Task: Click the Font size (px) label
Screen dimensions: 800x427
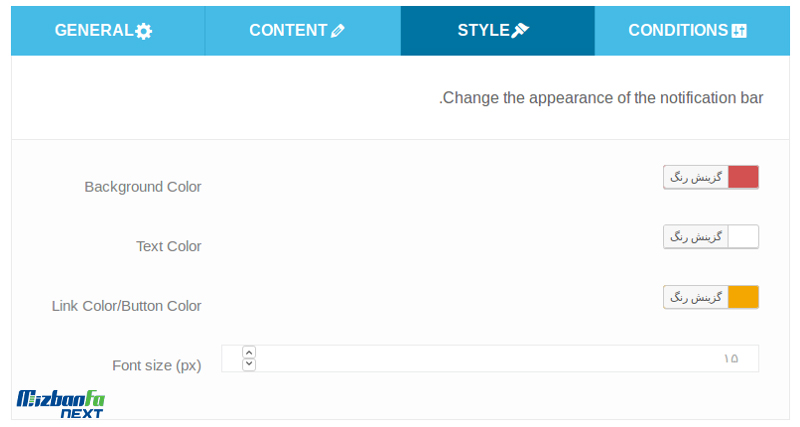Action: click(157, 366)
